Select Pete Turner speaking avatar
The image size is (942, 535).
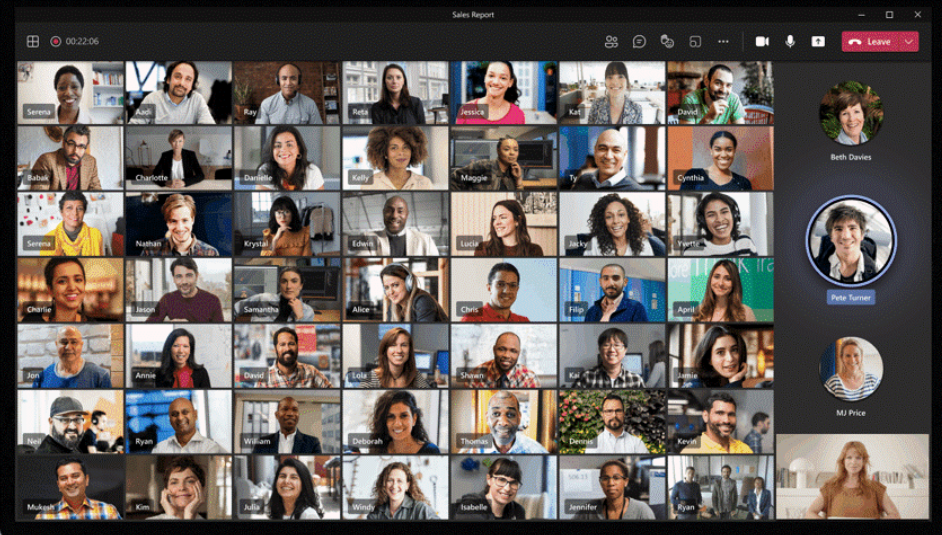[851, 240]
